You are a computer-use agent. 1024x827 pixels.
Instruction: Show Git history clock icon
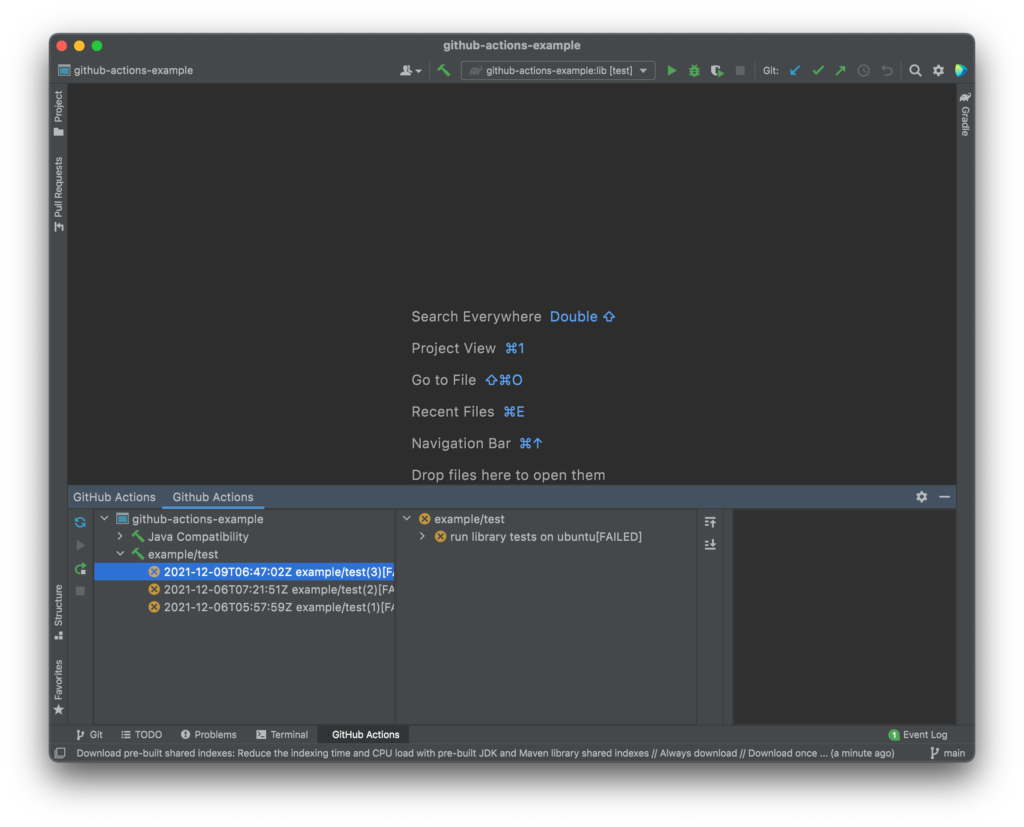(863, 71)
